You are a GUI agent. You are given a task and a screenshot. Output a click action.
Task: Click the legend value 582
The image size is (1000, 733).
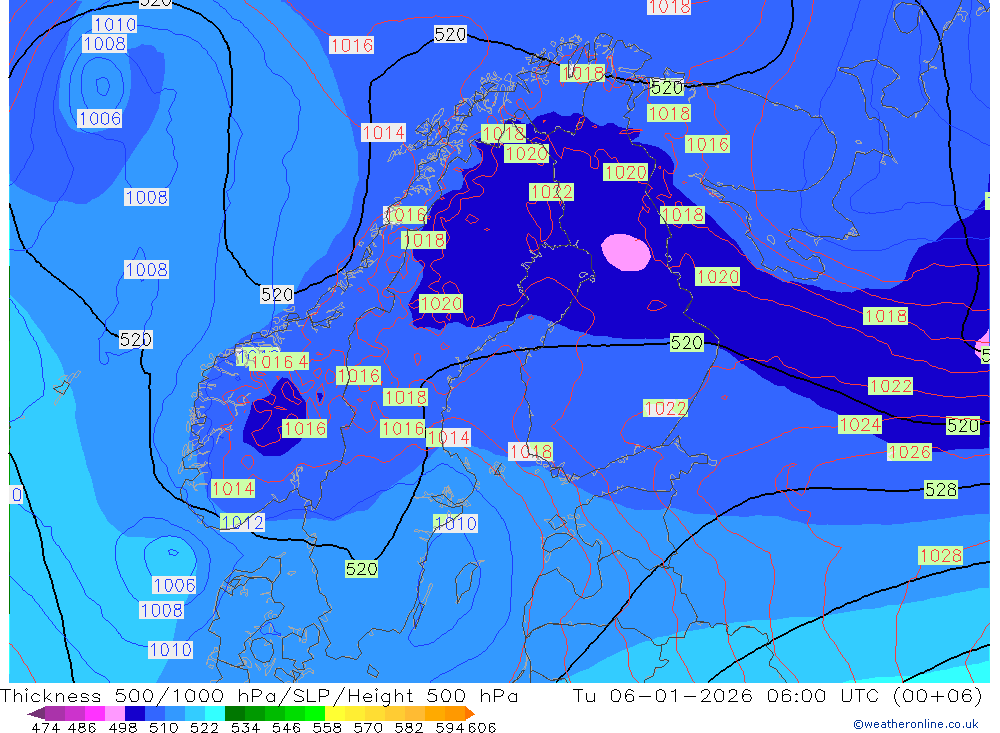[x=408, y=727]
